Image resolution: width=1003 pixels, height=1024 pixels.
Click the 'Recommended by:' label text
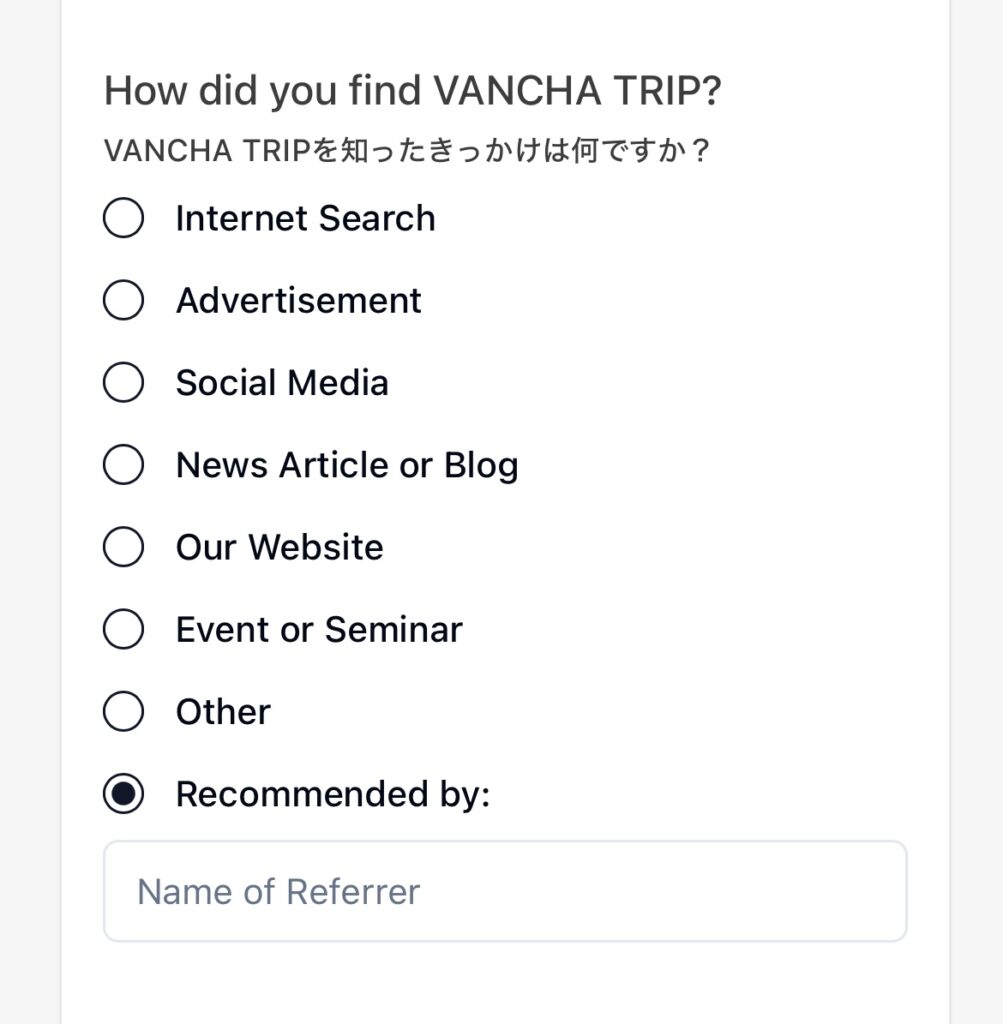pyautogui.click(x=332, y=794)
